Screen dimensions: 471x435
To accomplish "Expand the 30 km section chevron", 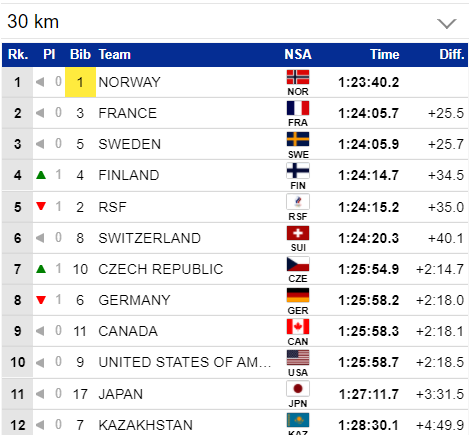I will [446, 23].
